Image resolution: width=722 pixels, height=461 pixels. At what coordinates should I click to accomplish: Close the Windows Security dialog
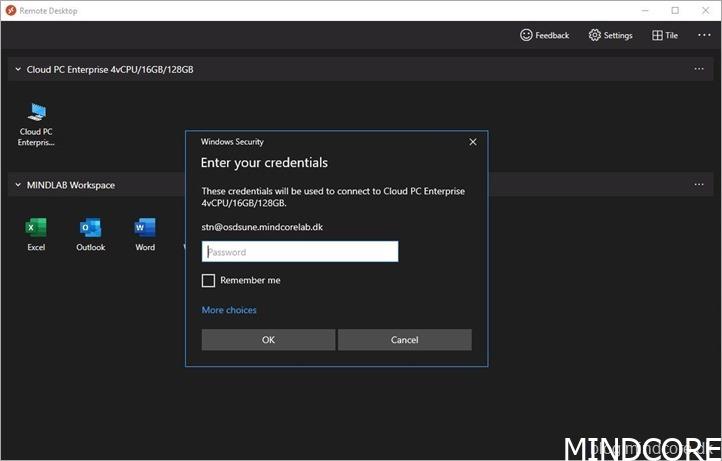473,142
